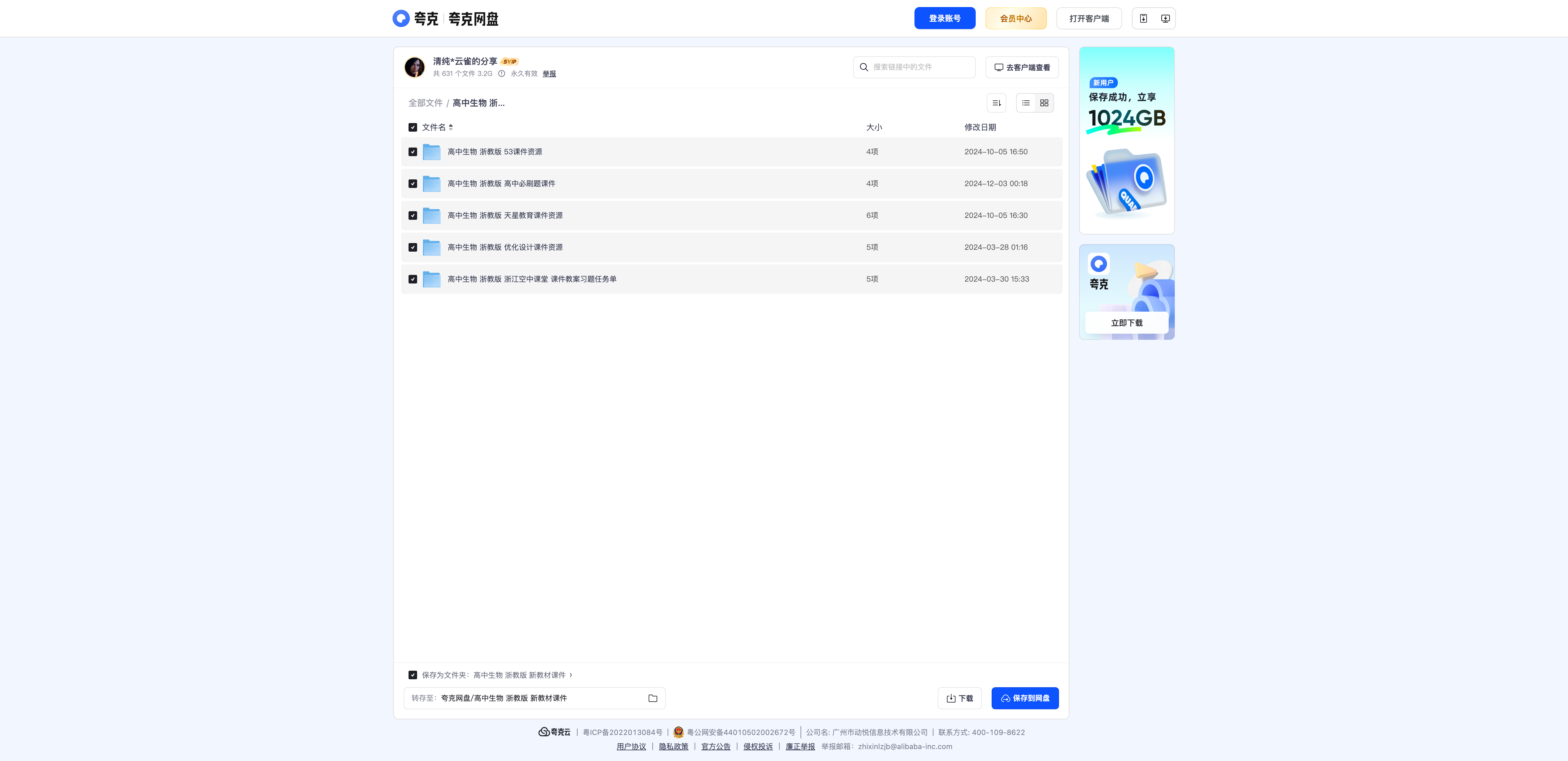Image resolution: width=1568 pixels, height=761 pixels.
Task: Uncheck the 天星教育课件资源 folder checkbox
Action: coord(413,215)
